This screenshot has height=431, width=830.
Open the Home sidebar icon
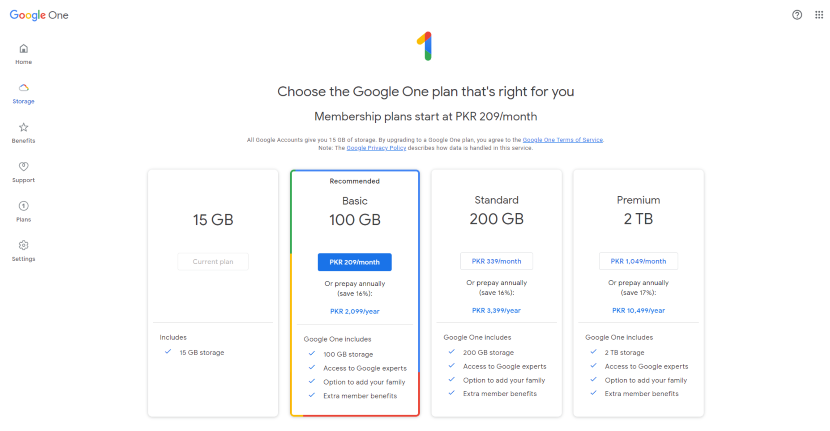pyautogui.click(x=23, y=49)
